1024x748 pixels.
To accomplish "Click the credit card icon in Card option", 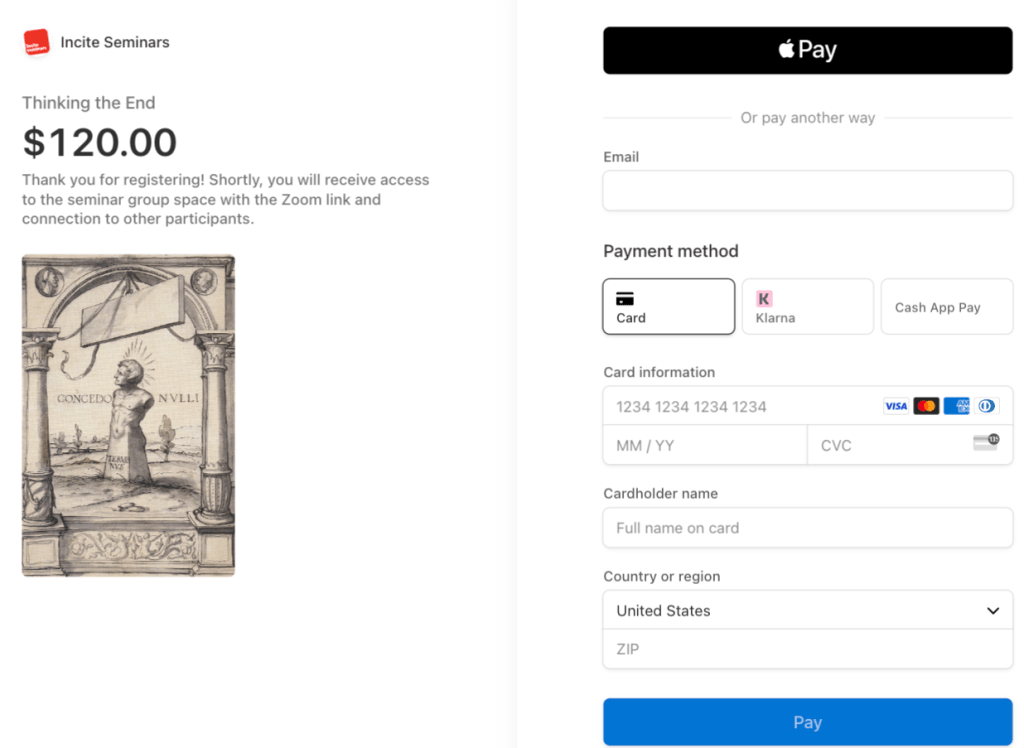I will 625,298.
